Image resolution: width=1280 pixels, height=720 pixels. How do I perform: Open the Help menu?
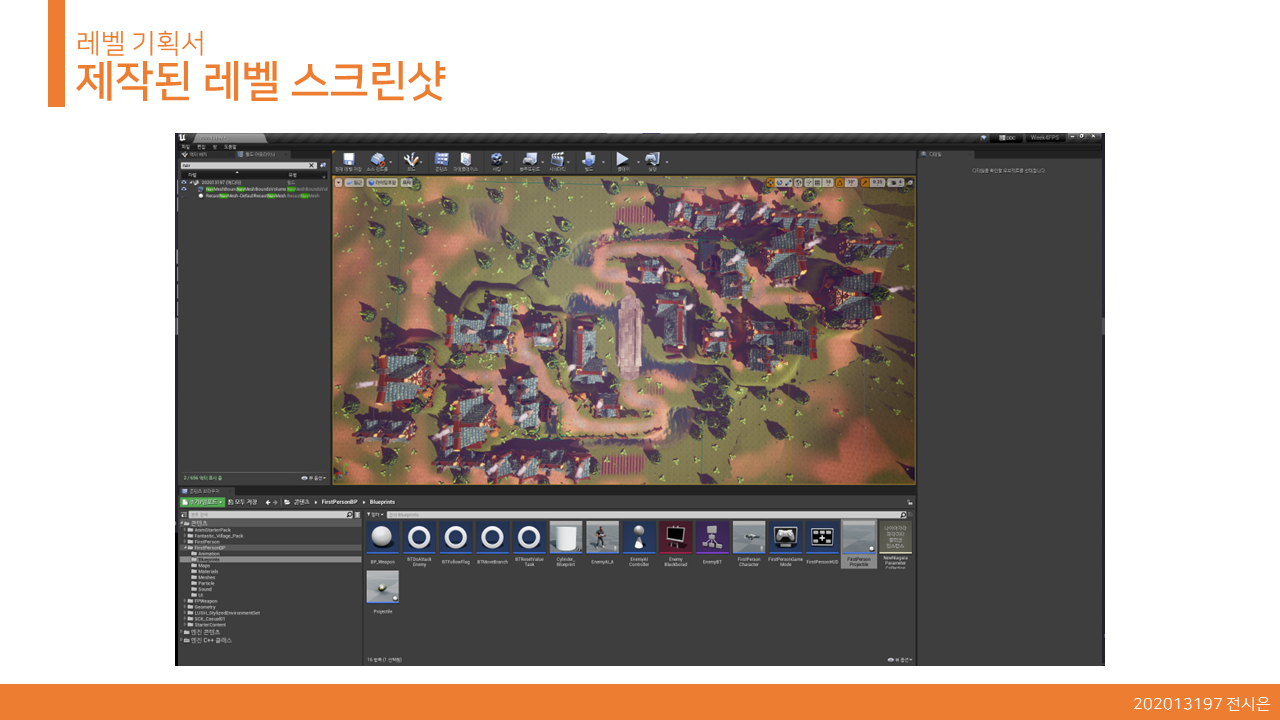(x=230, y=146)
